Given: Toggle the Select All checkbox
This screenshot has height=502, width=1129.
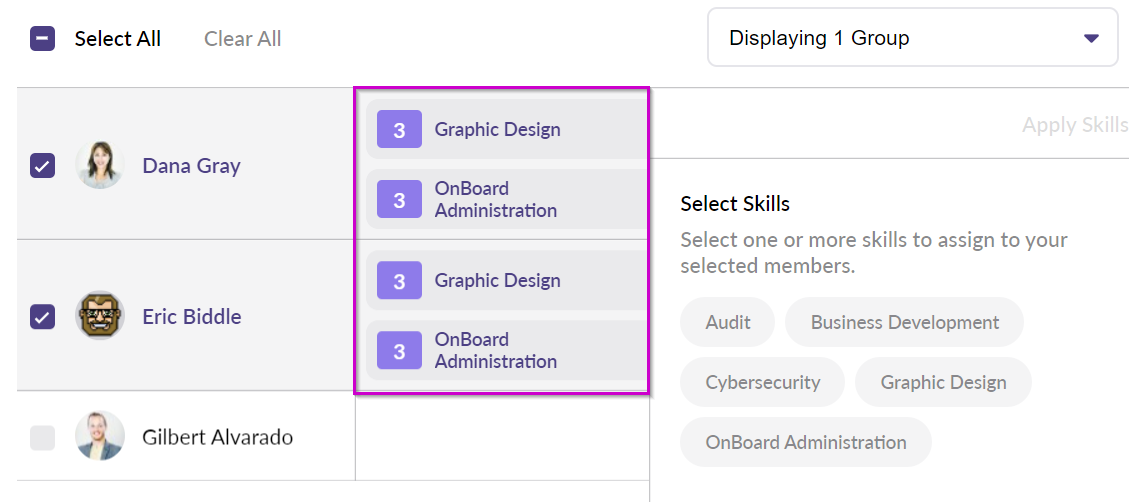Looking at the screenshot, I should tap(42, 39).
